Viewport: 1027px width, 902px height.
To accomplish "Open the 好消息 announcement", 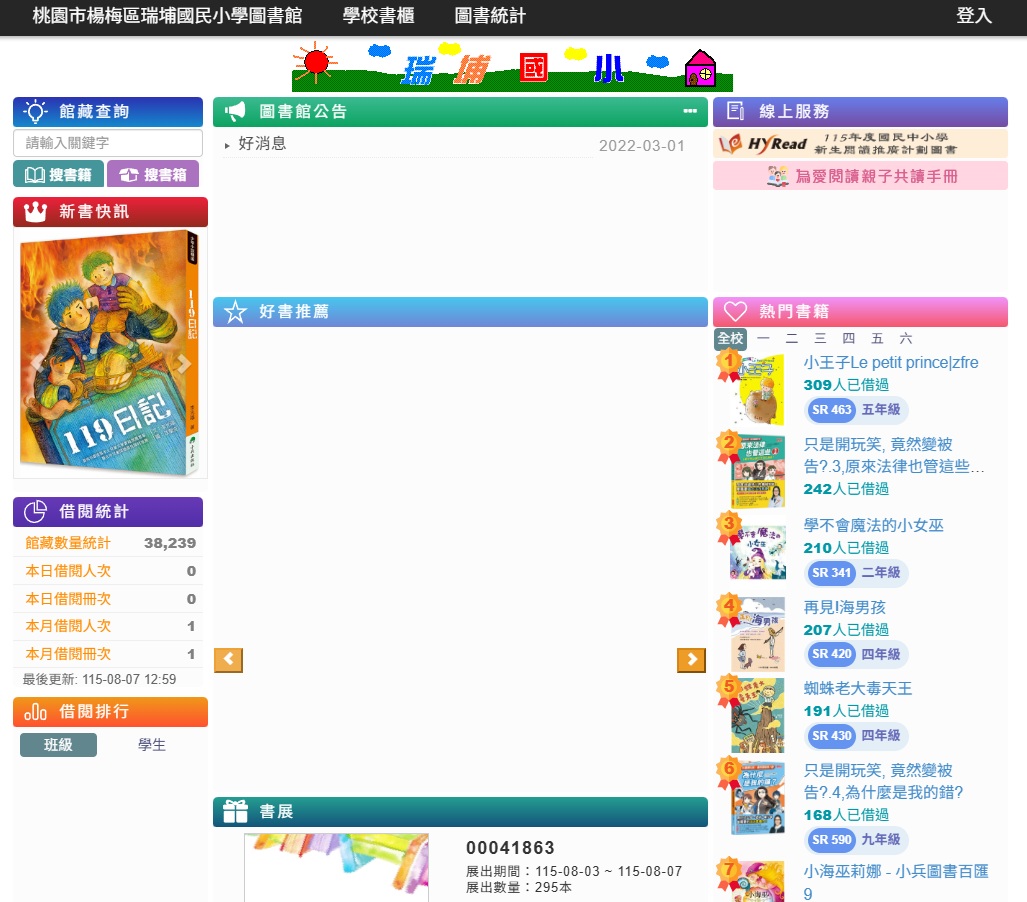I will click(x=263, y=143).
